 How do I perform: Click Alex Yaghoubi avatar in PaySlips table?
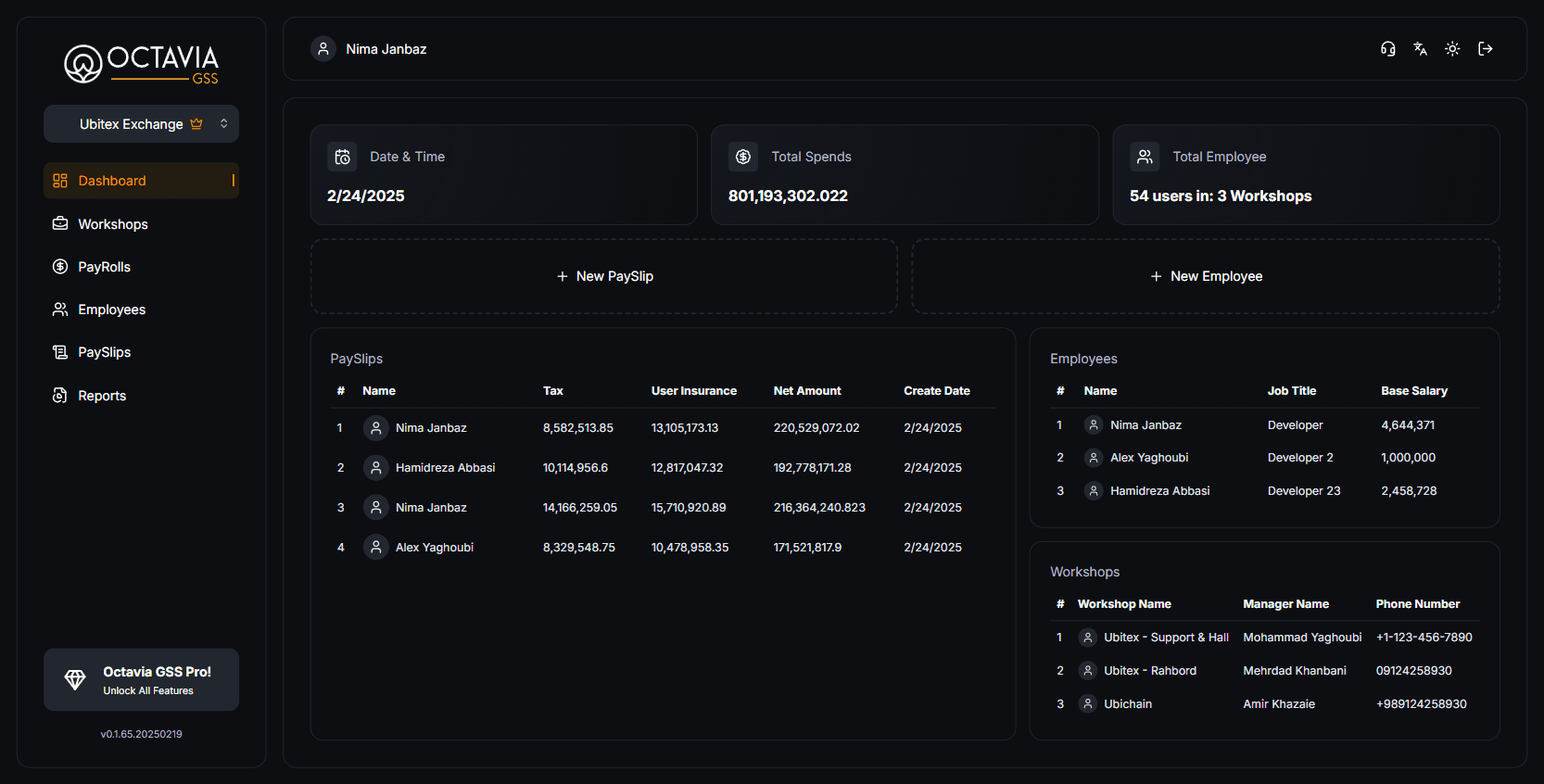375,548
